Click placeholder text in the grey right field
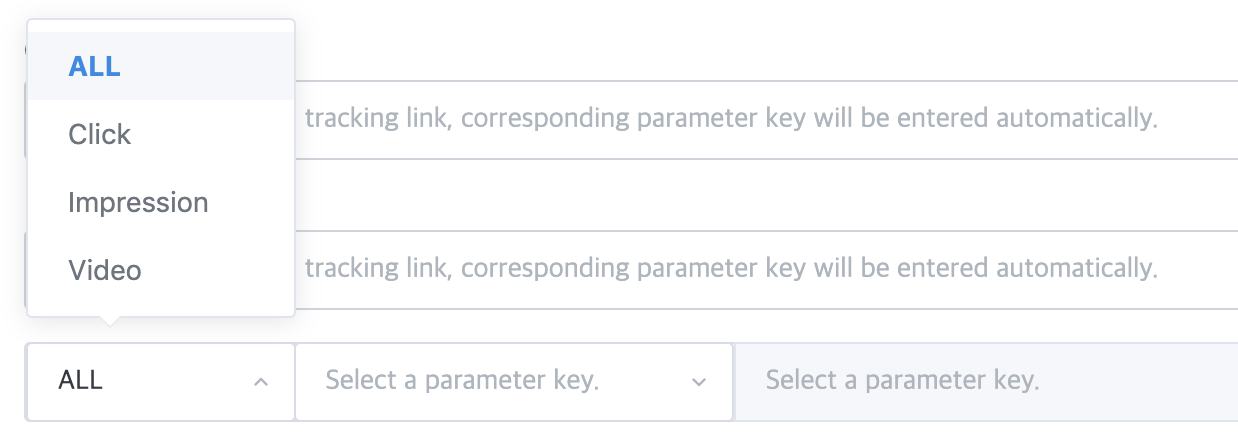The width and height of the screenshot is (1238, 446). [x=902, y=381]
